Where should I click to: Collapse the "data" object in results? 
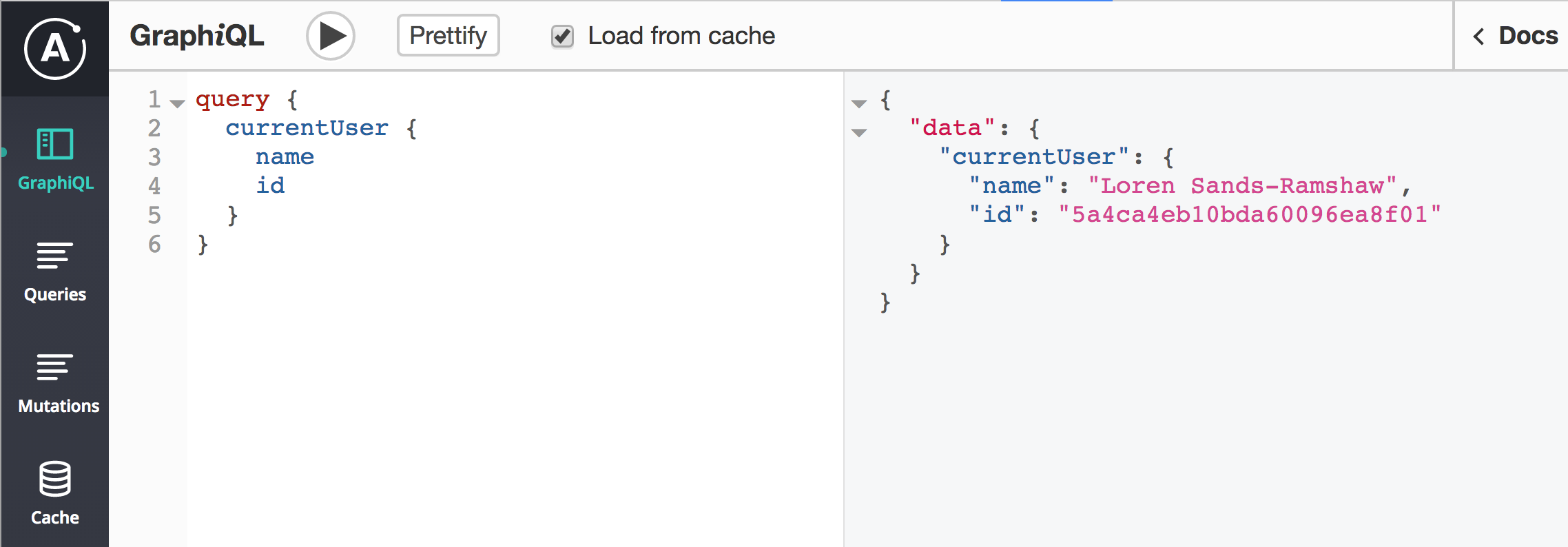tap(859, 133)
